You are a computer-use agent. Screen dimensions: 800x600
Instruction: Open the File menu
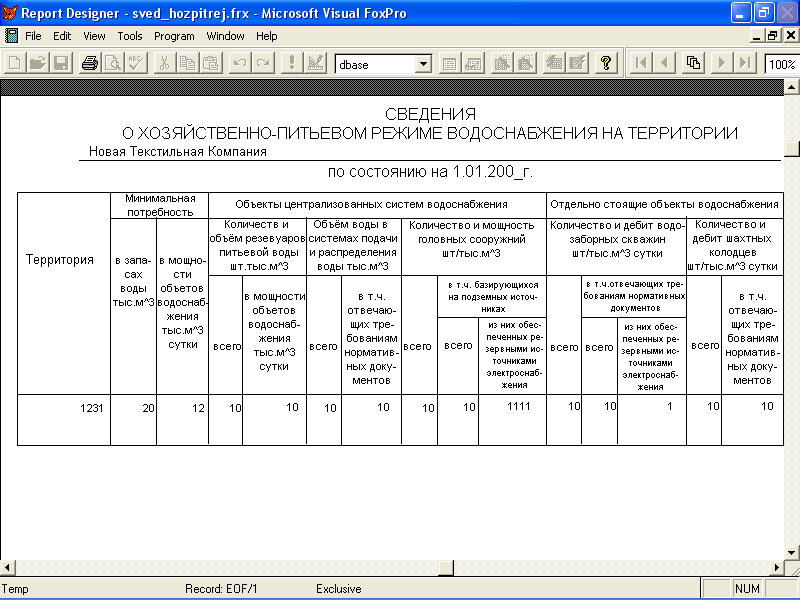click(33, 36)
